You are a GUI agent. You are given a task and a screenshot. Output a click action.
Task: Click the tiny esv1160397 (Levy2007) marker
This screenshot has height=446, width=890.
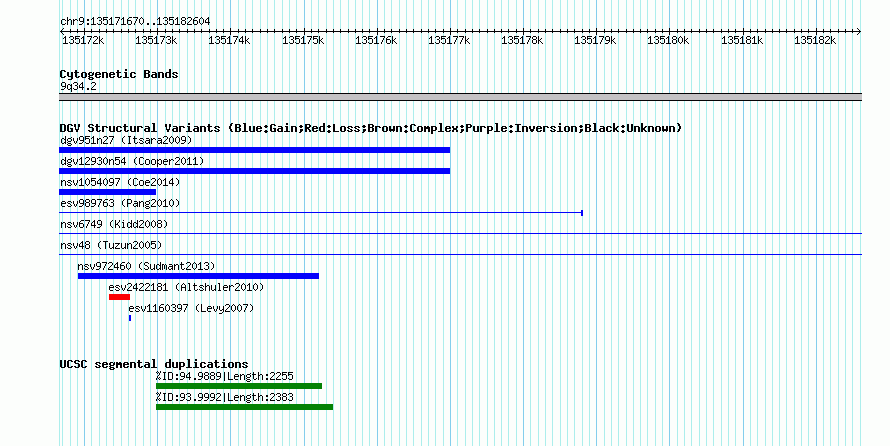point(130,318)
